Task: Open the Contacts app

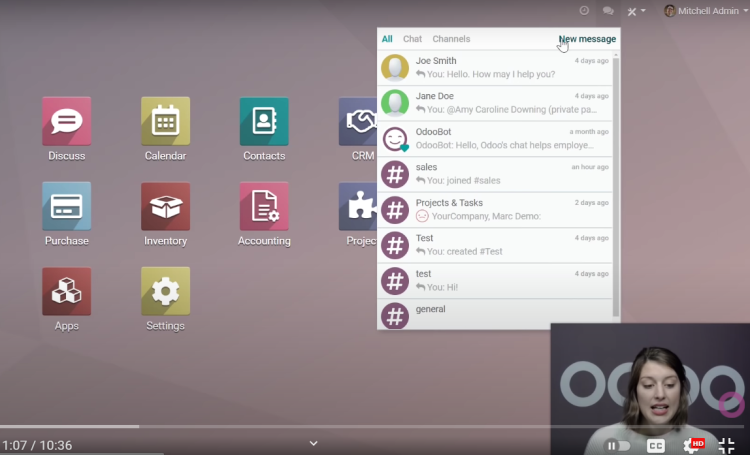Action: tap(264, 121)
